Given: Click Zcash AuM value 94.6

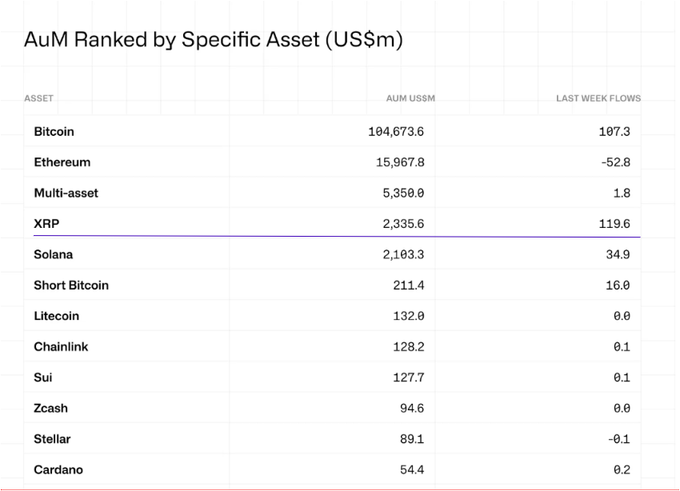Looking at the screenshot, I should pos(412,409).
